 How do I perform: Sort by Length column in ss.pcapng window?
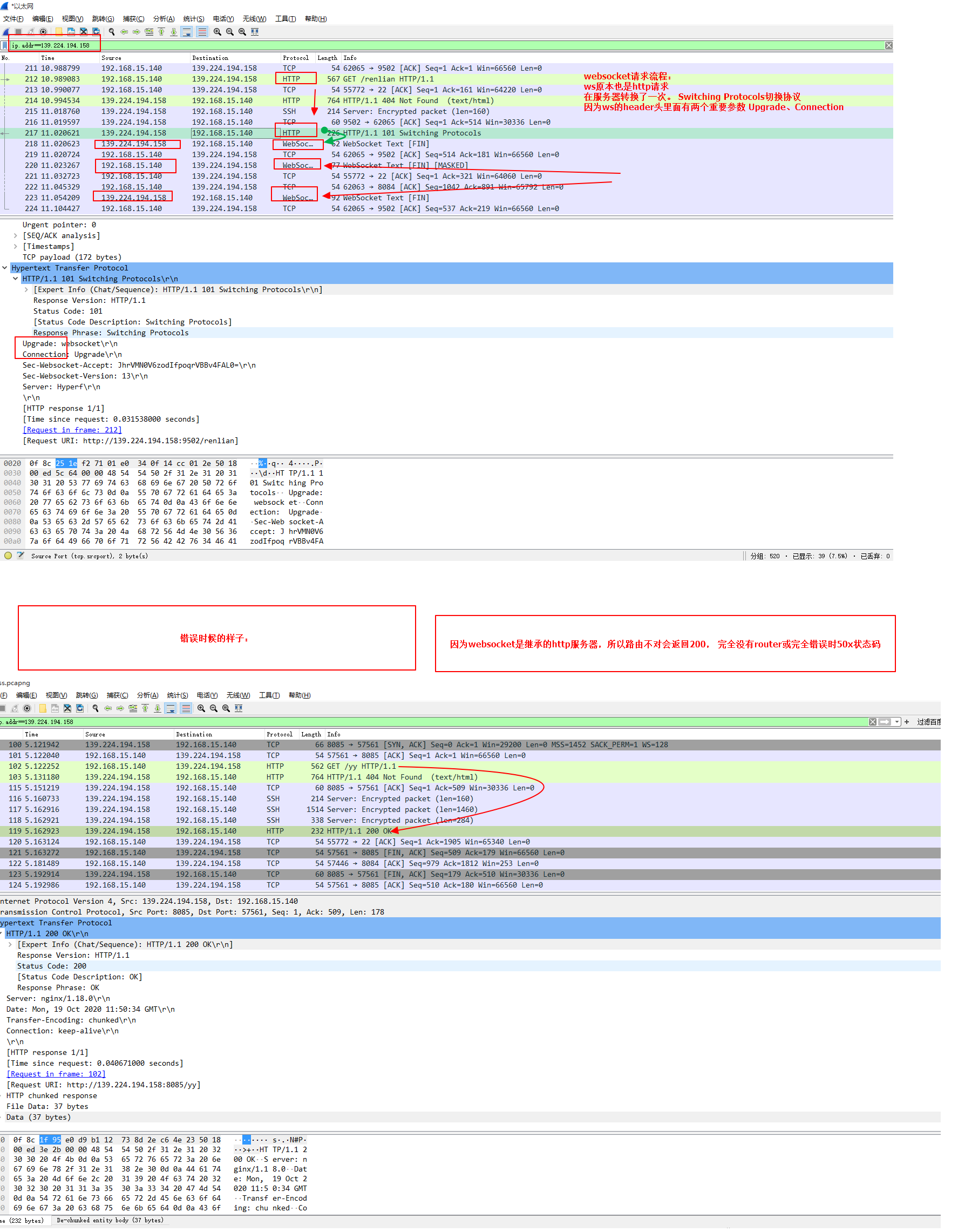click(311, 734)
